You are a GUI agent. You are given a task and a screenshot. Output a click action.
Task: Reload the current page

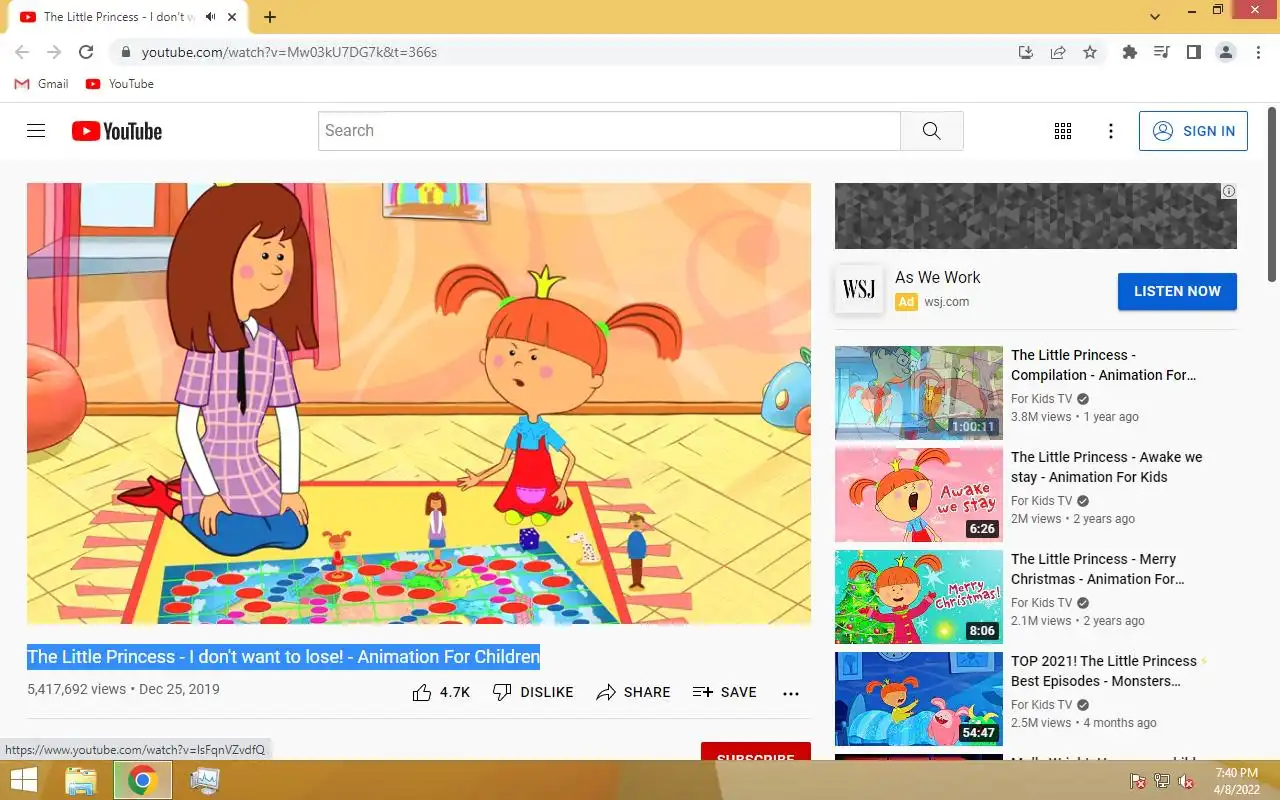[x=86, y=52]
